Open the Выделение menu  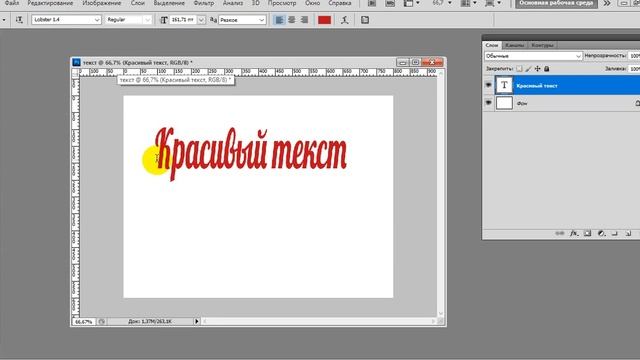click(169, 3)
